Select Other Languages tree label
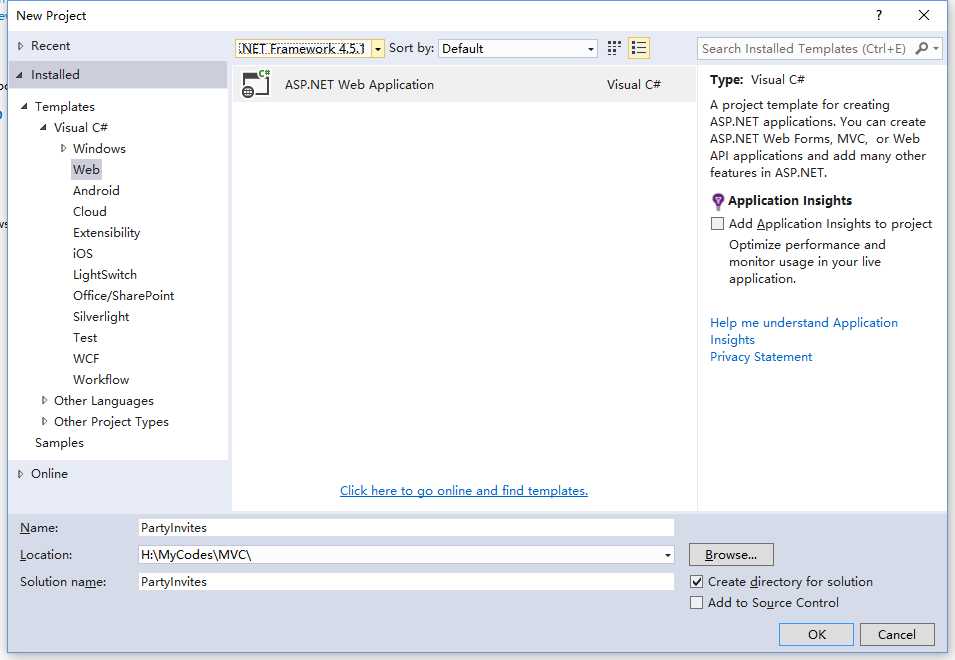 tap(104, 401)
